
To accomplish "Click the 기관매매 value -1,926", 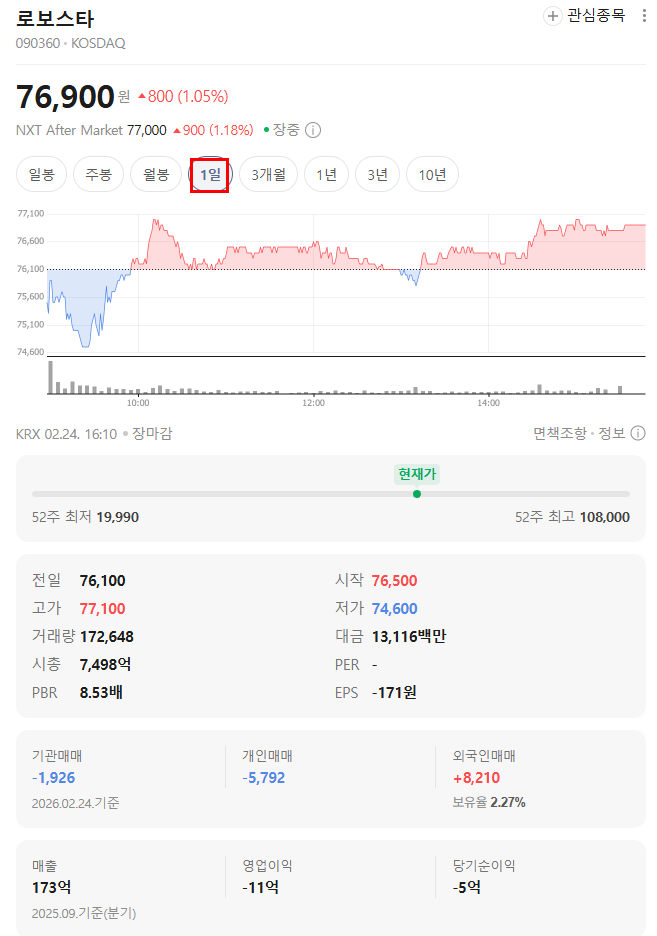I will [x=54, y=778].
